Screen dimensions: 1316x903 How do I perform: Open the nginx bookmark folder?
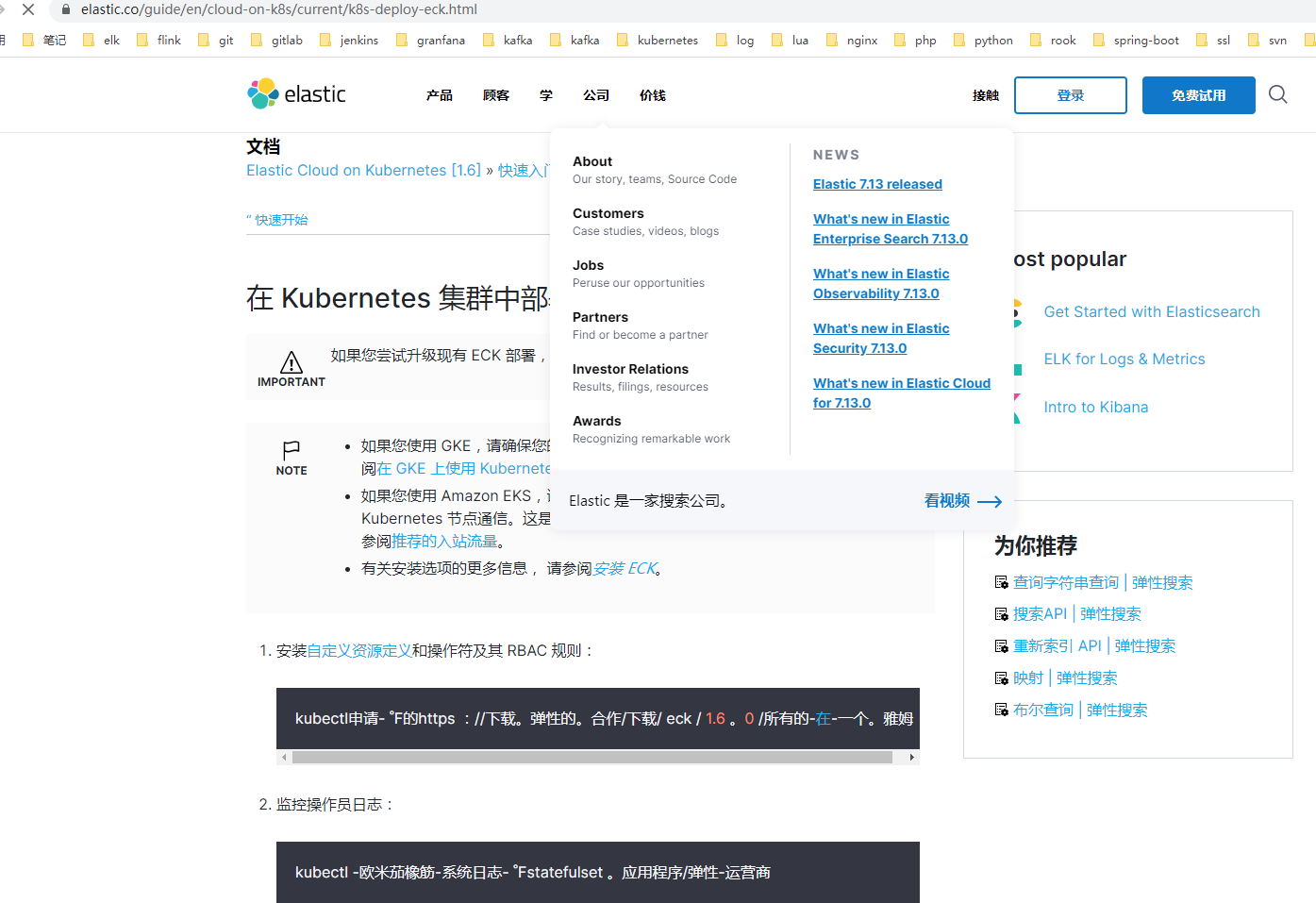(x=852, y=40)
